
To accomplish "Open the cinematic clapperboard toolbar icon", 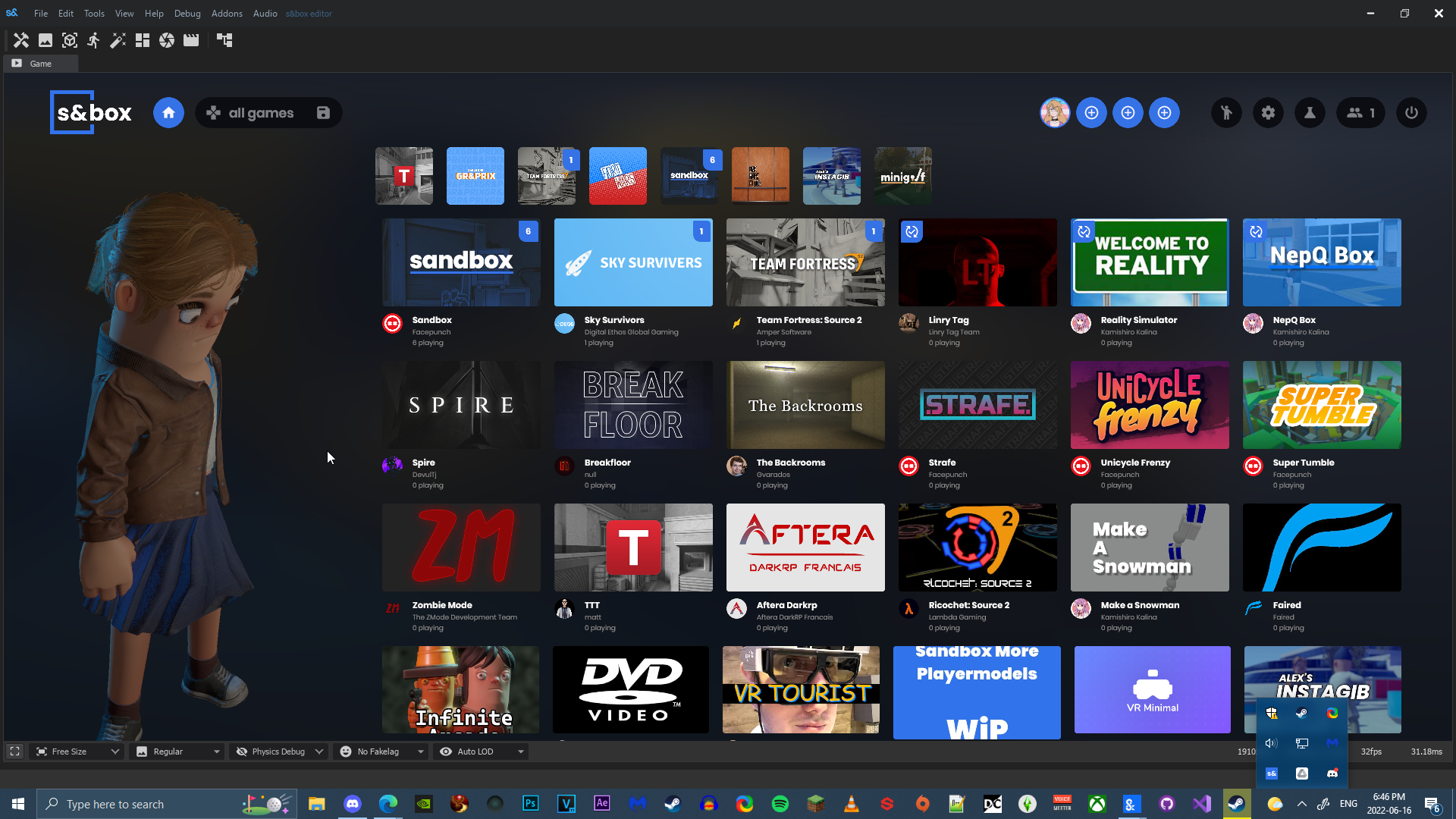I will [x=190, y=40].
